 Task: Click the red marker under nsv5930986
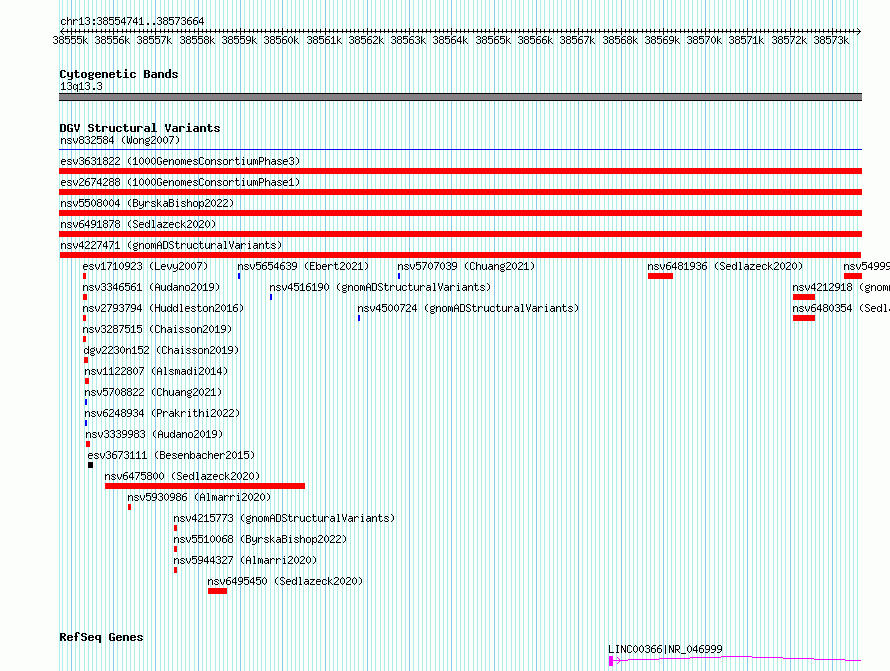point(129,507)
